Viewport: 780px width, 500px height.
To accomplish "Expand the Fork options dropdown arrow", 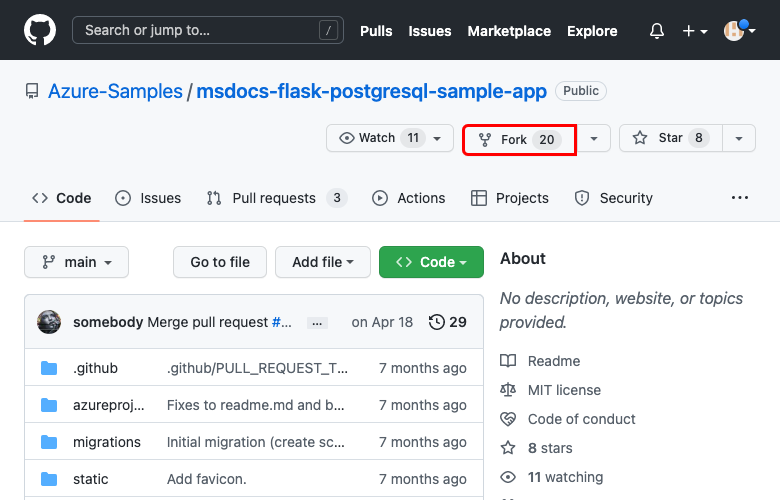I will (594, 138).
